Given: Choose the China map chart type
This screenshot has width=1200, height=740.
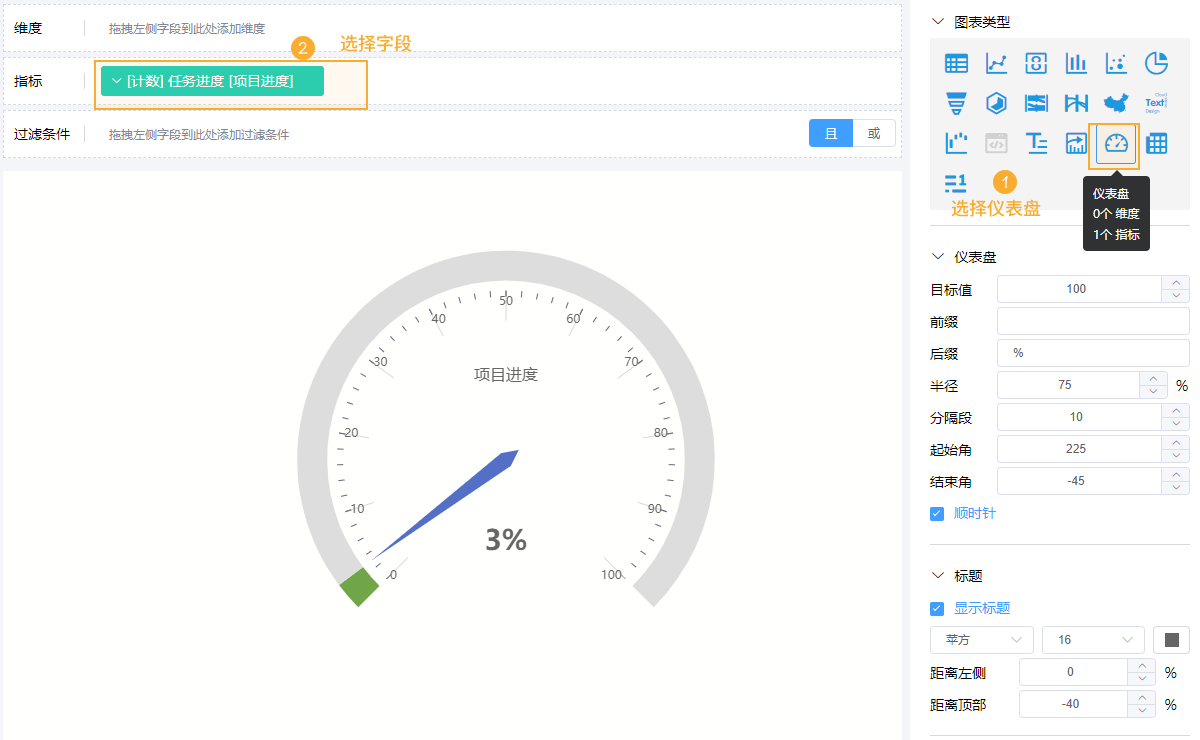Looking at the screenshot, I should (x=1116, y=102).
